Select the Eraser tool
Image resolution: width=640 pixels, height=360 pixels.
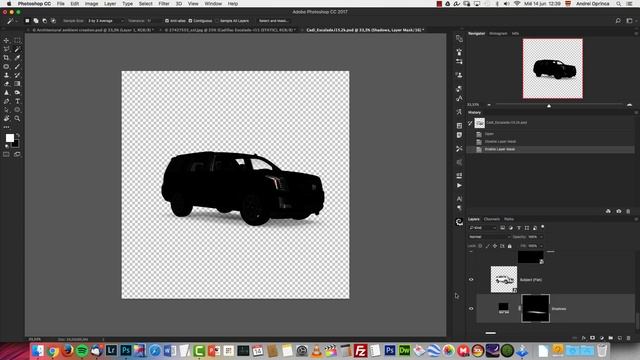[x=7, y=84]
